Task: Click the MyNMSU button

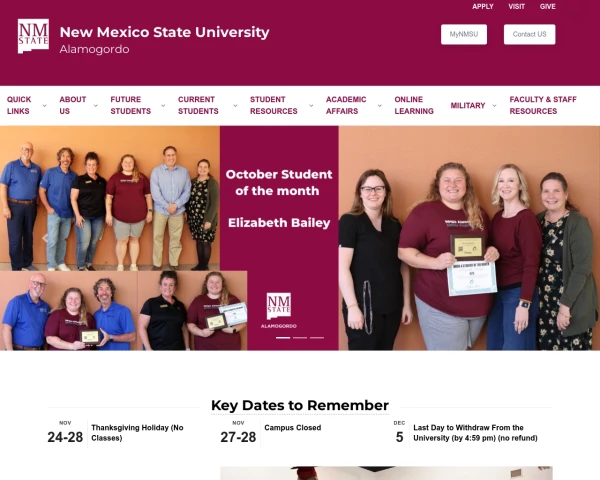Action: (464, 34)
